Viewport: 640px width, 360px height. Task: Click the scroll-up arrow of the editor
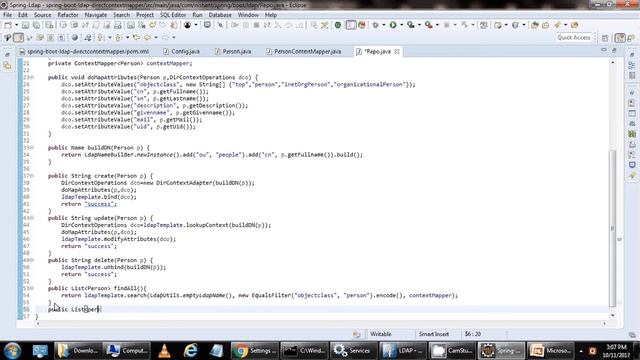point(612,62)
